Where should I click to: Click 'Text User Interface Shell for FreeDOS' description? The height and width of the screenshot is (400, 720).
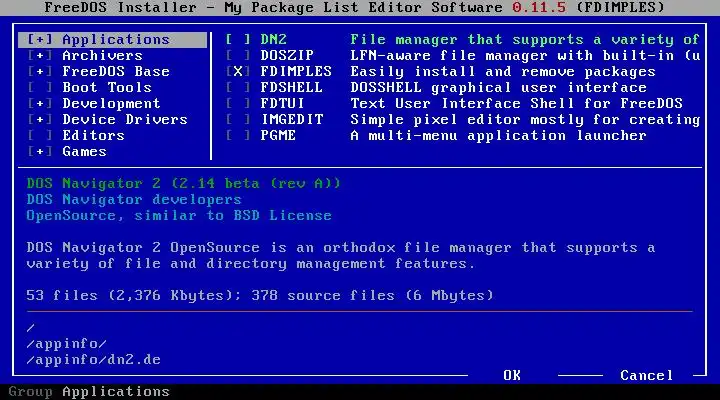(517, 104)
